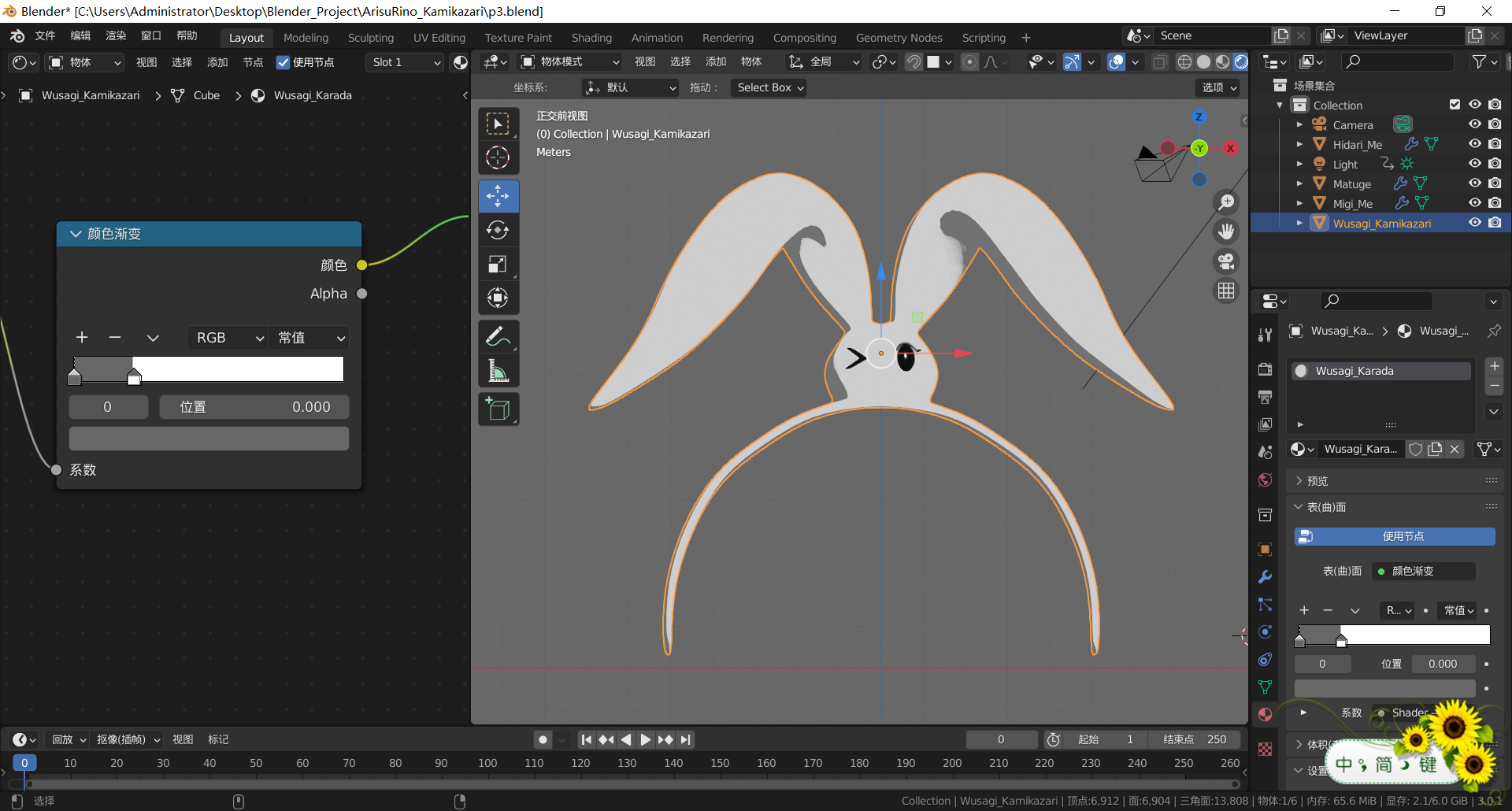This screenshot has width=1512, height=811.
Task: Hide the Matuge object in the viewport
Action: 1474,183
